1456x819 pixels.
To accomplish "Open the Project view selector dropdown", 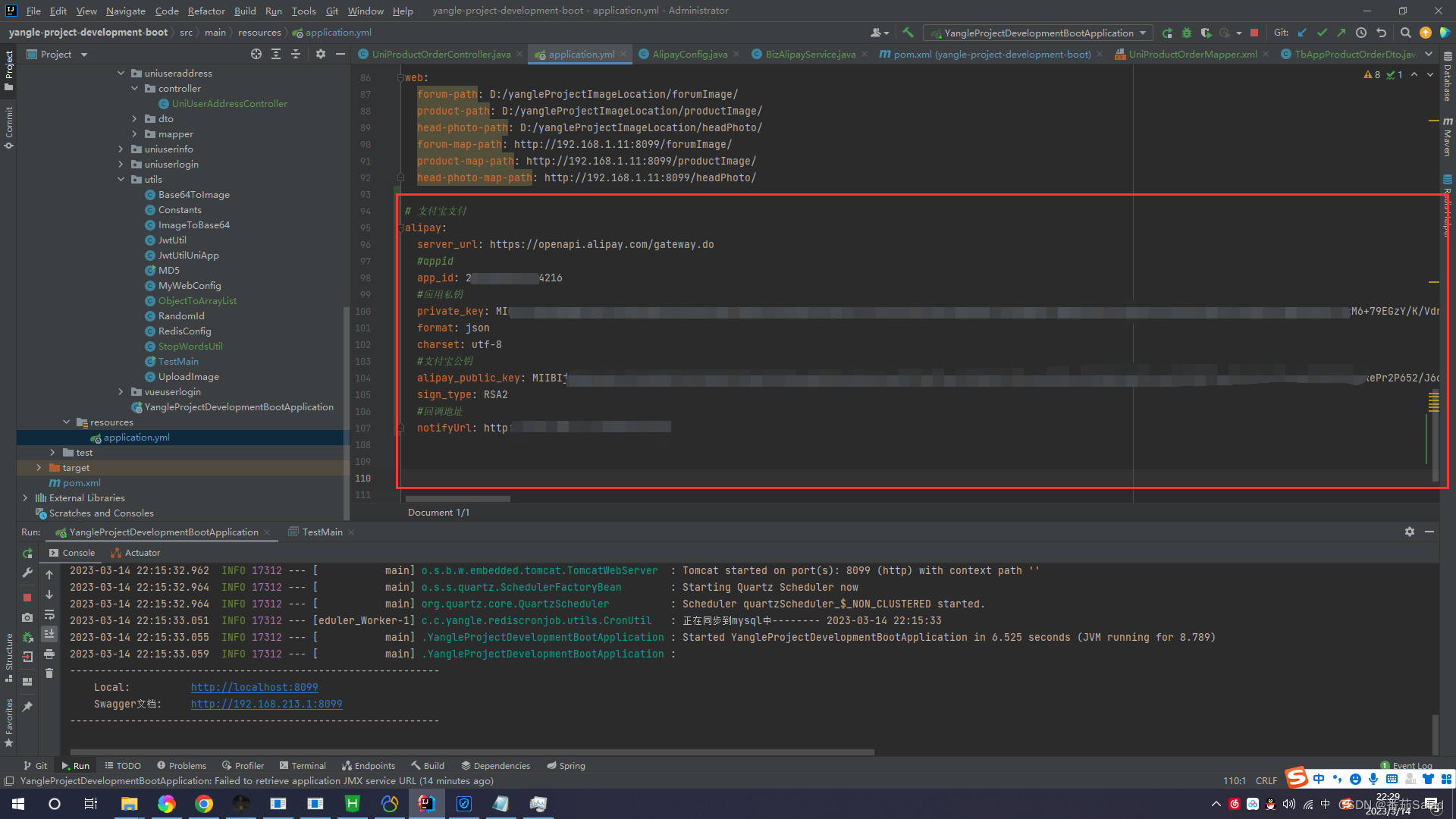I will 58,54.
